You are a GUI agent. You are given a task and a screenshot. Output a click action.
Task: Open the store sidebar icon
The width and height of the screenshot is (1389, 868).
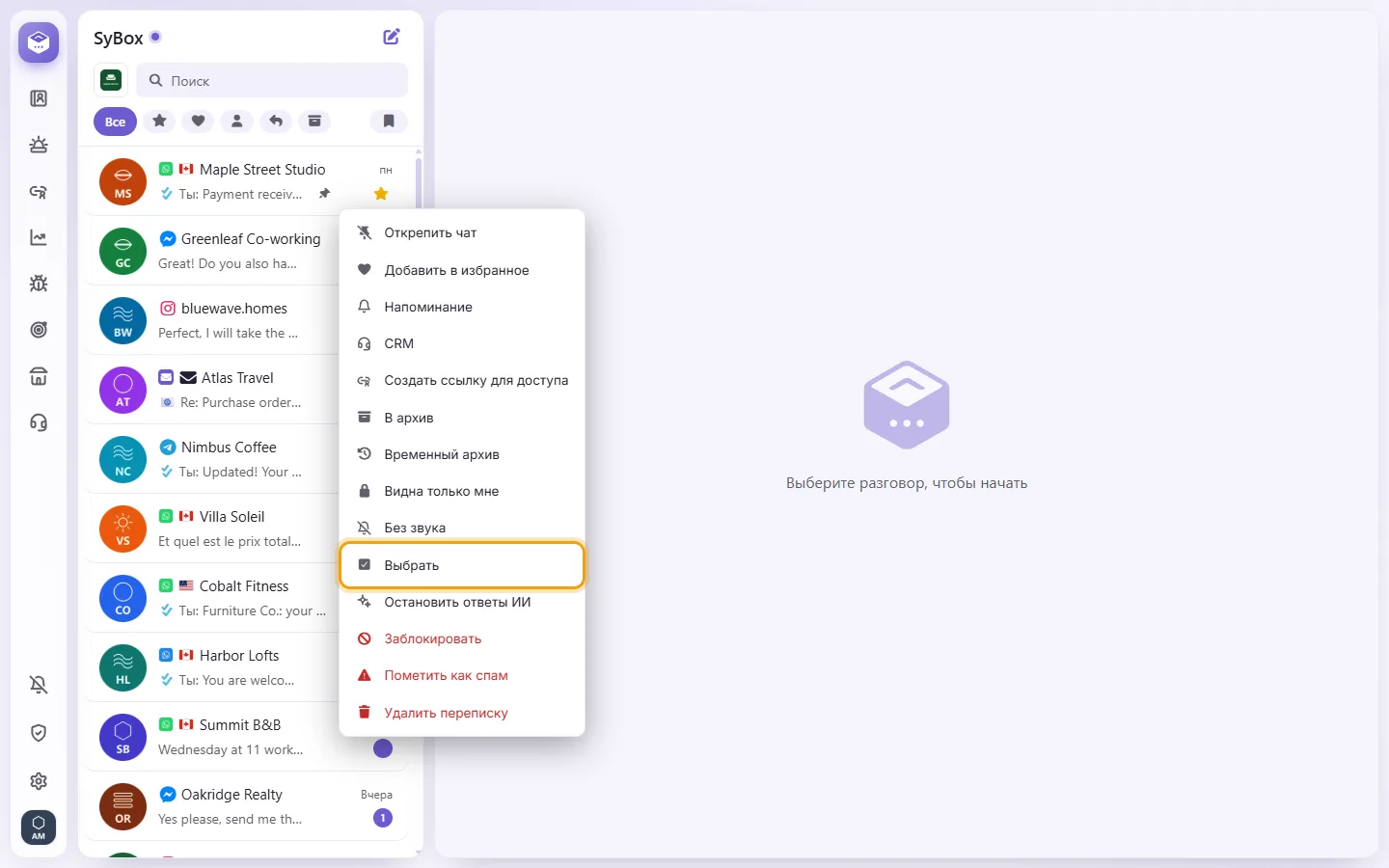click(39, 376)
